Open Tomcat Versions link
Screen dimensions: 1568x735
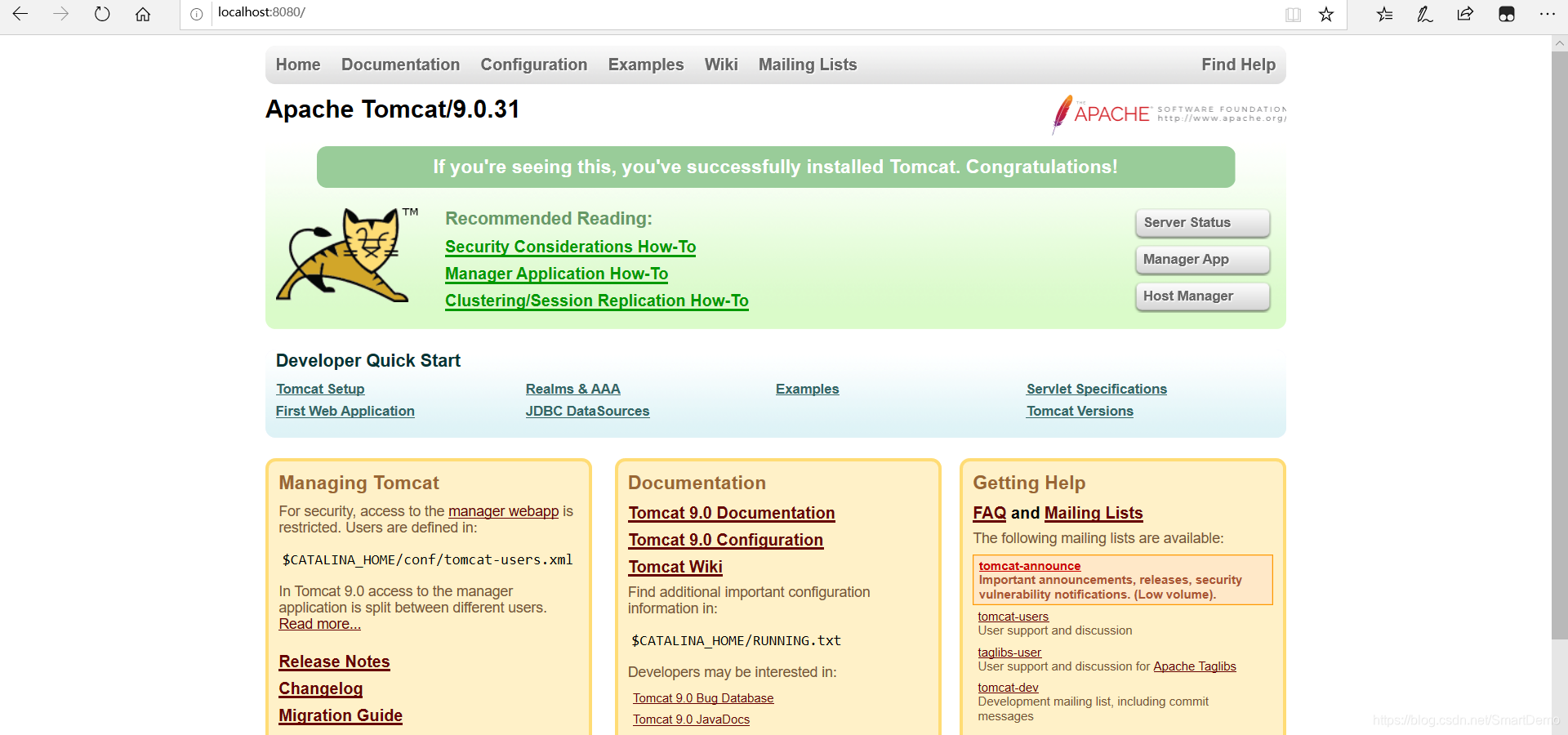coord(1080,411)
